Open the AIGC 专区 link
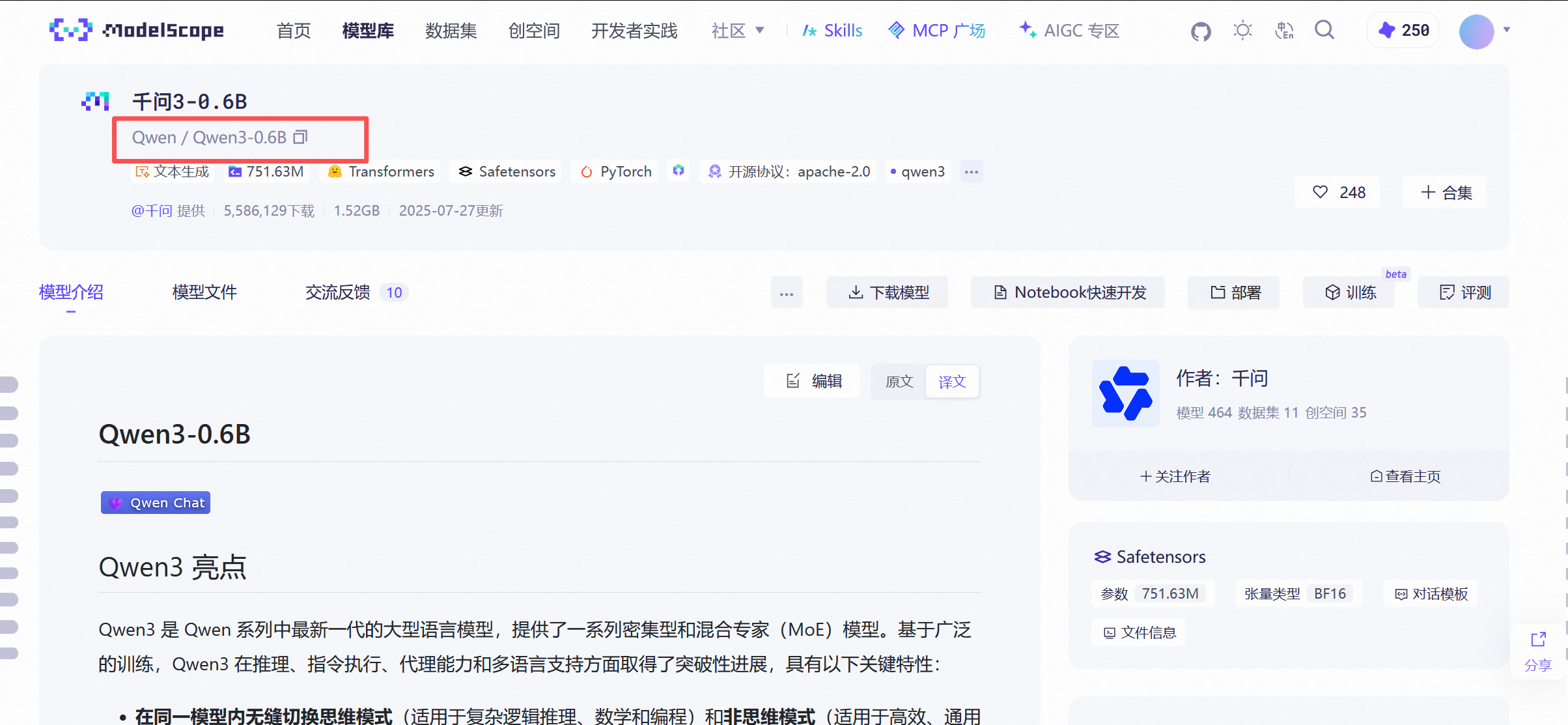The image size is (1568, 725). point(1069,31)
